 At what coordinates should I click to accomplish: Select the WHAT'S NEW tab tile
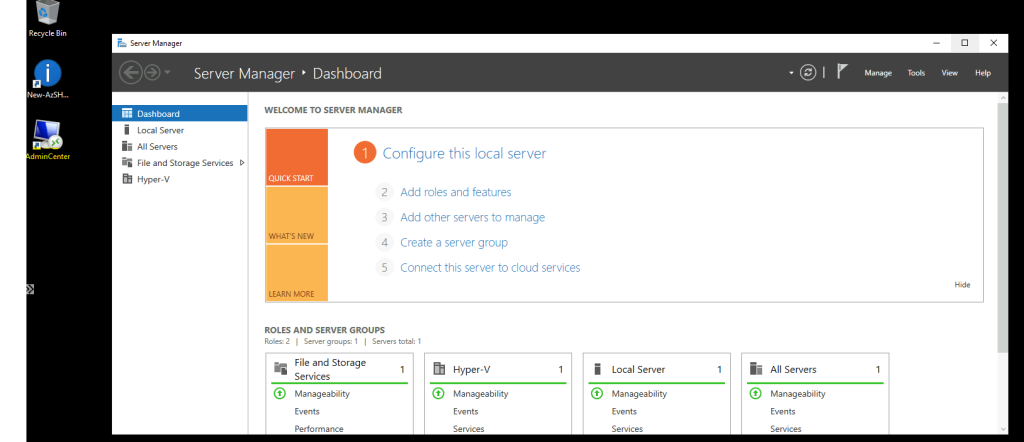[x=297, y=215]
